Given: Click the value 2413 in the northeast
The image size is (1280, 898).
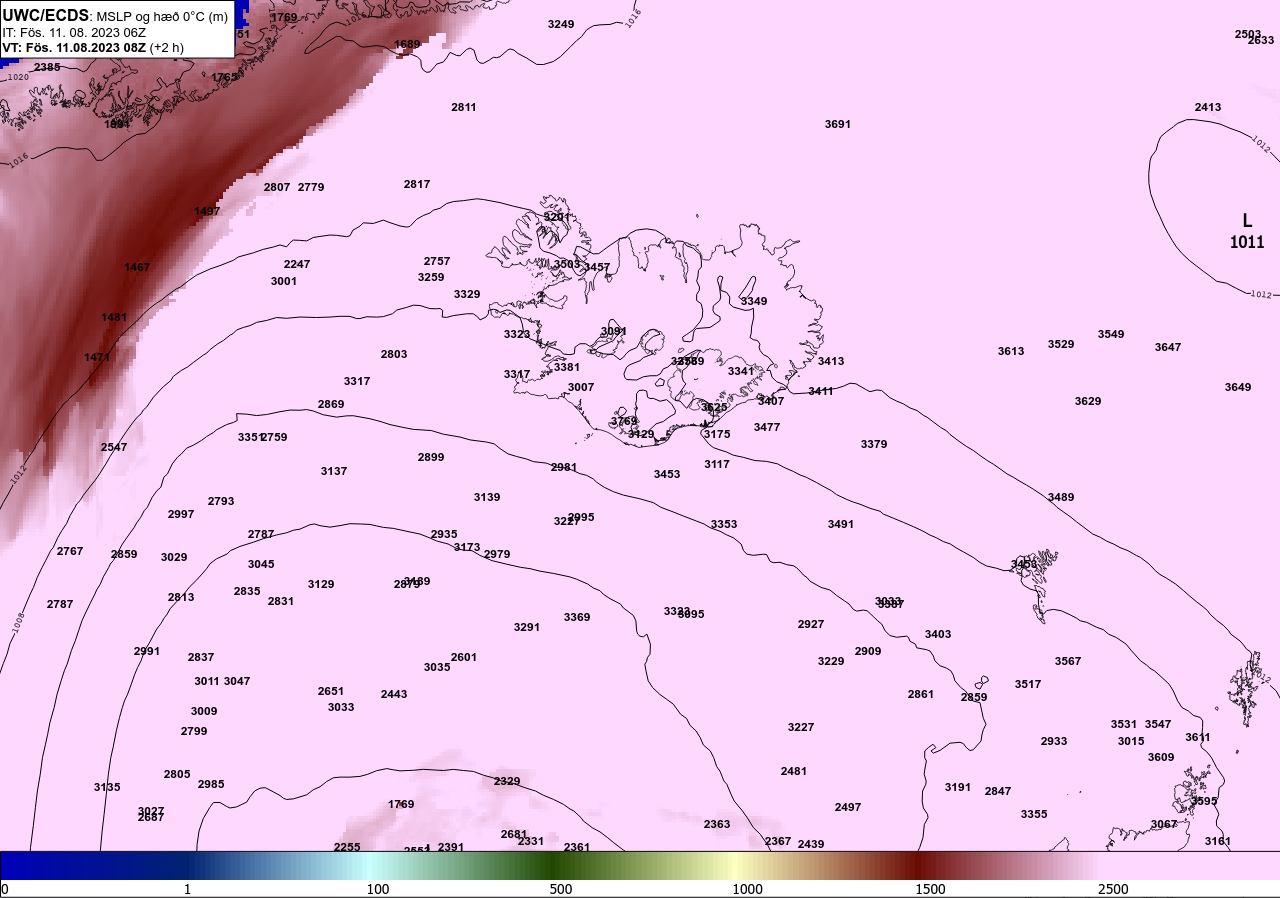Looking at the screenshot, I should [1208, 107].
